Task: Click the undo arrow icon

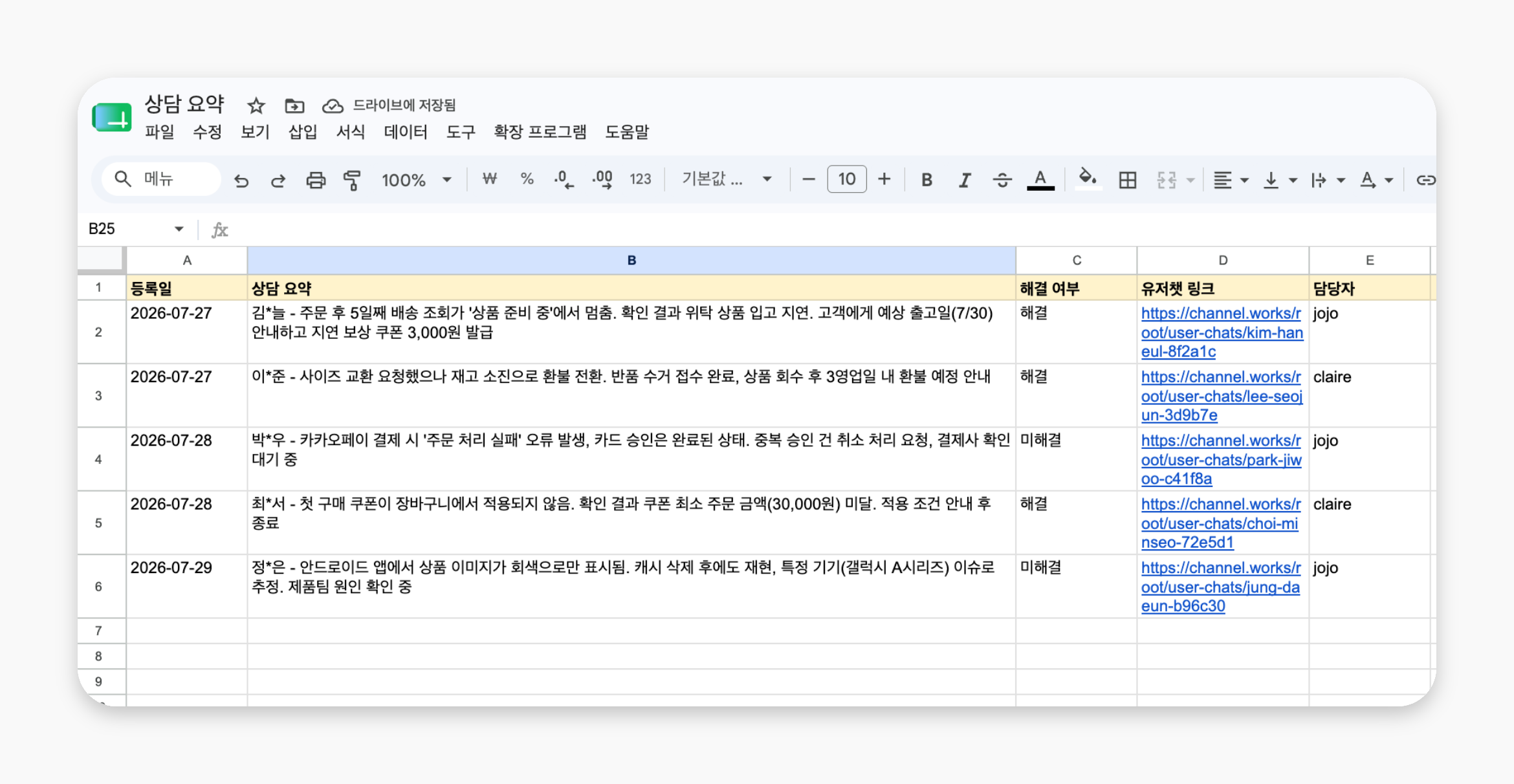Action: point(241,180)
